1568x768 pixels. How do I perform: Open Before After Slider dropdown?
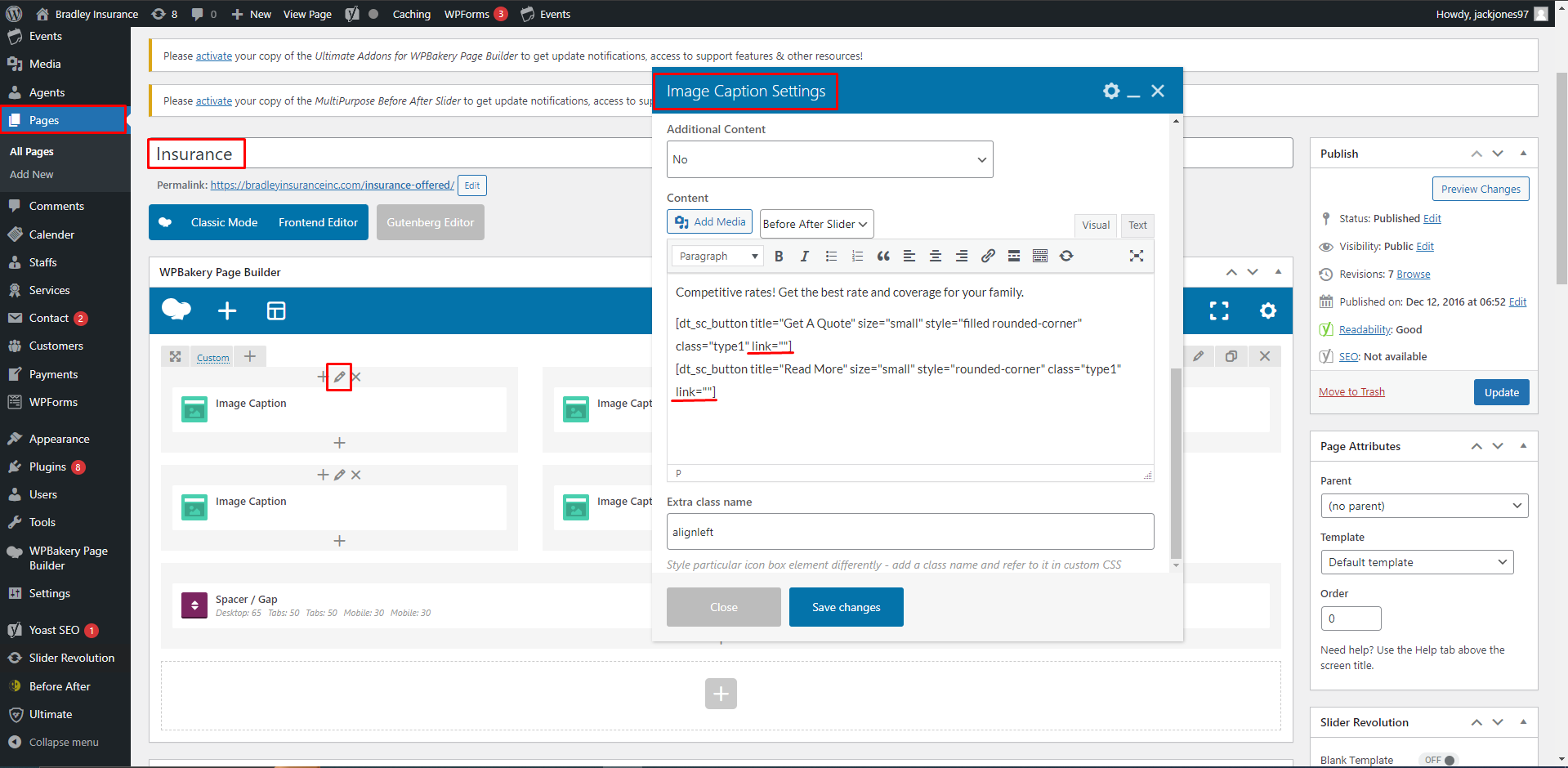point(816,224)
